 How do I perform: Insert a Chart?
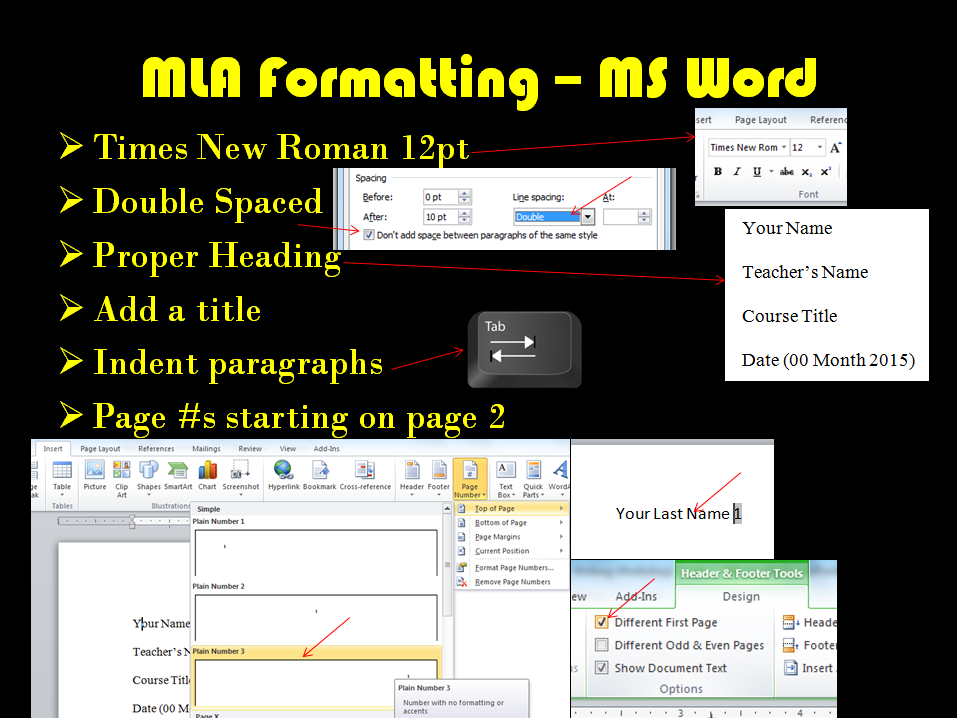[x=207, y=476]
